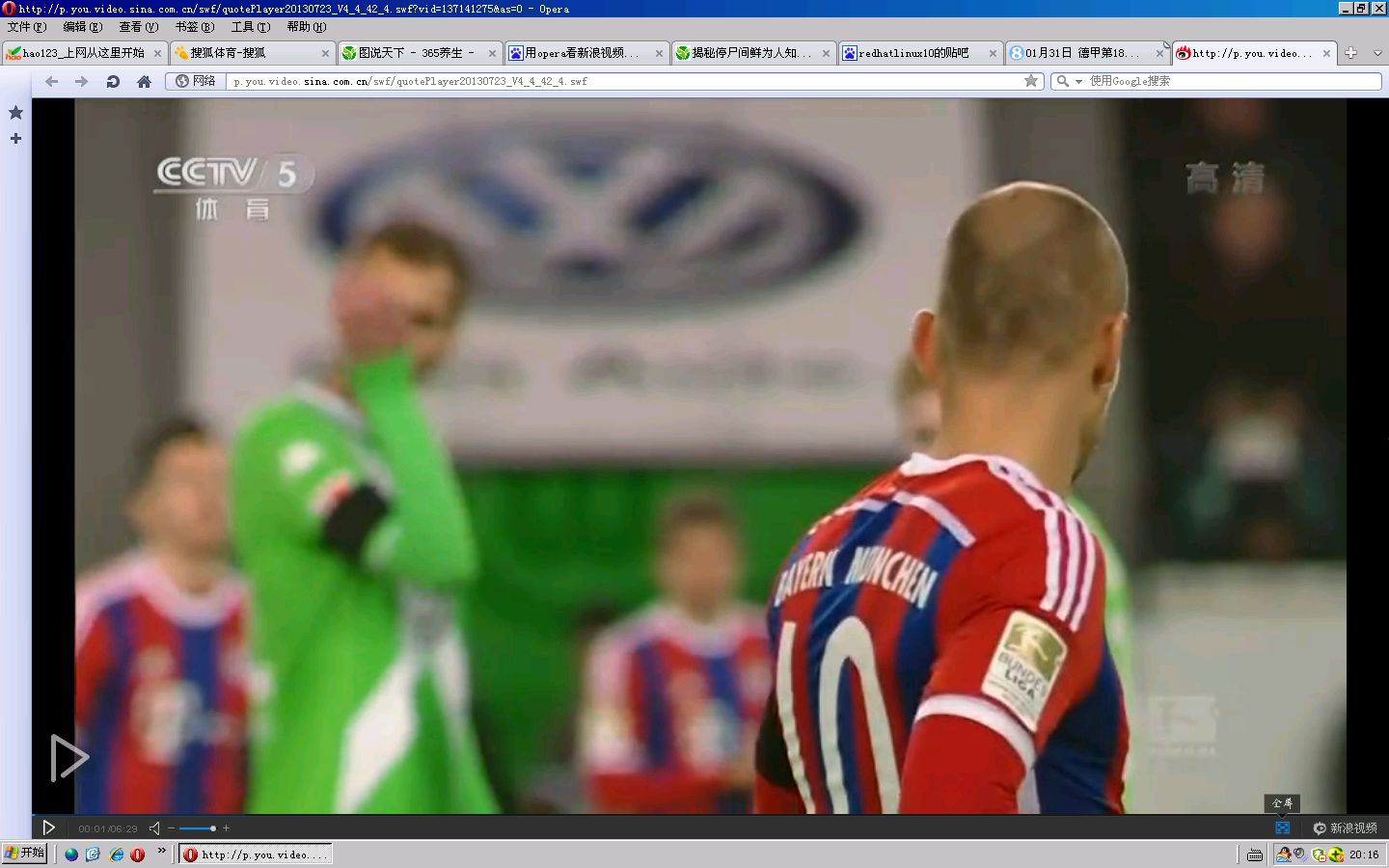The height and width of the screenshot is (868, 1389).
Task: Open the 查看 menu
Action: coord(138,27)
